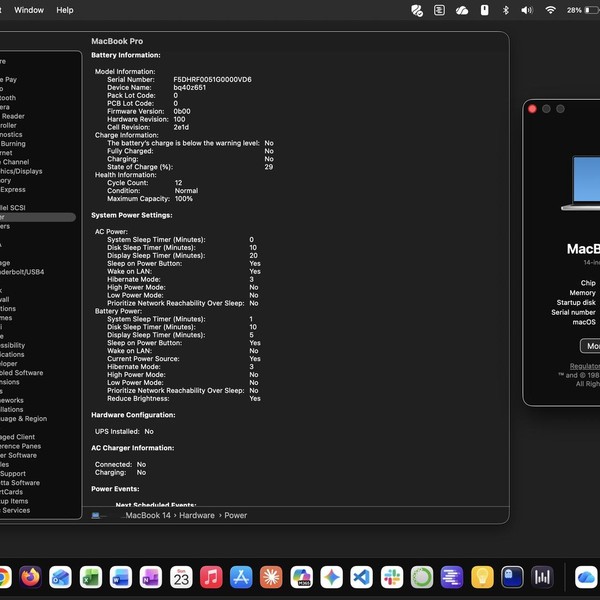Screen dimensions: 600x600
Task: Open Firefox from the Dock
Action: tap(31, 577)
